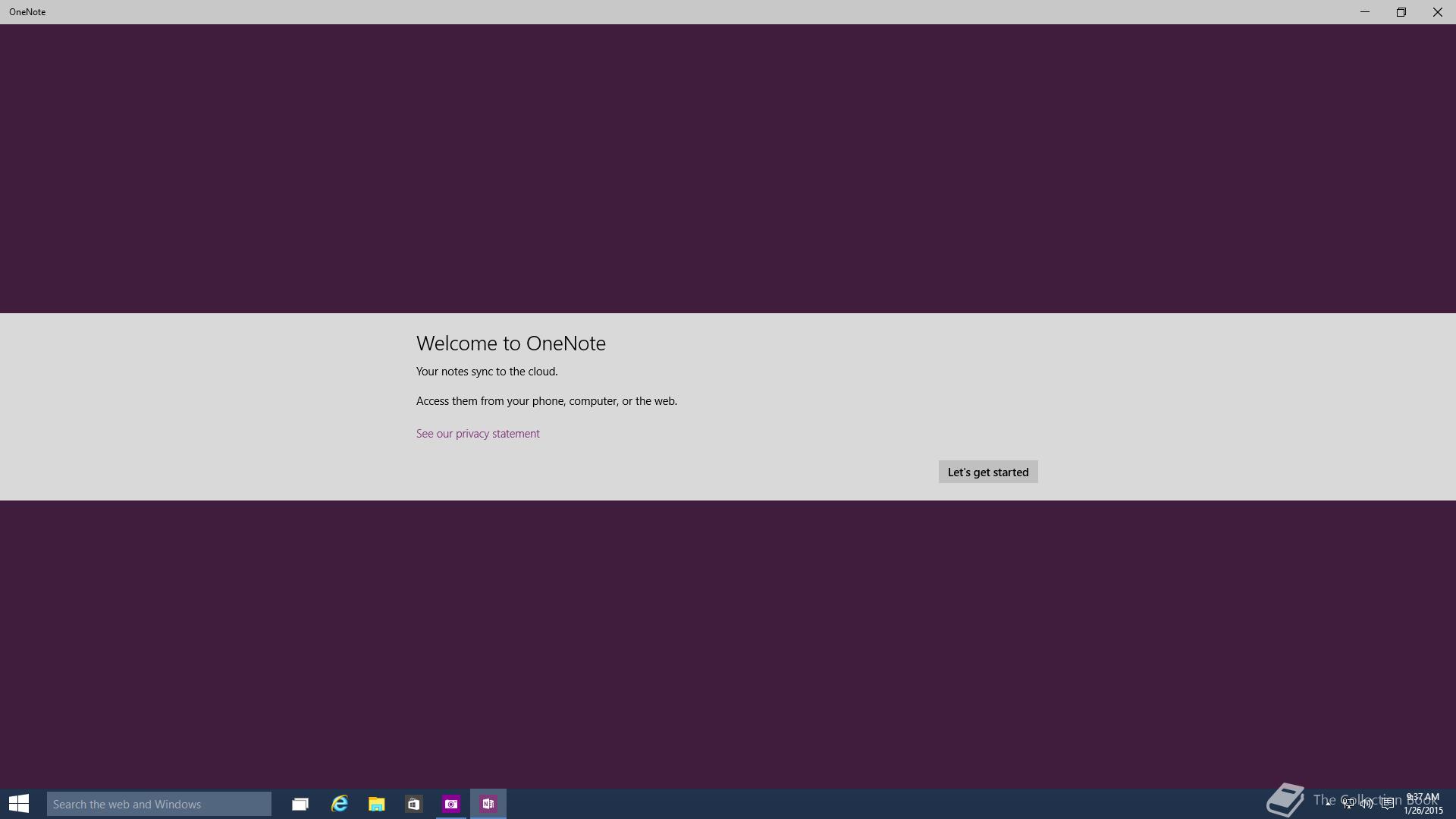This screenshot has width=1456, height=819.
Task: Open the See our privacy statement link
Action: pyautogui.click(x=478, y=434)
